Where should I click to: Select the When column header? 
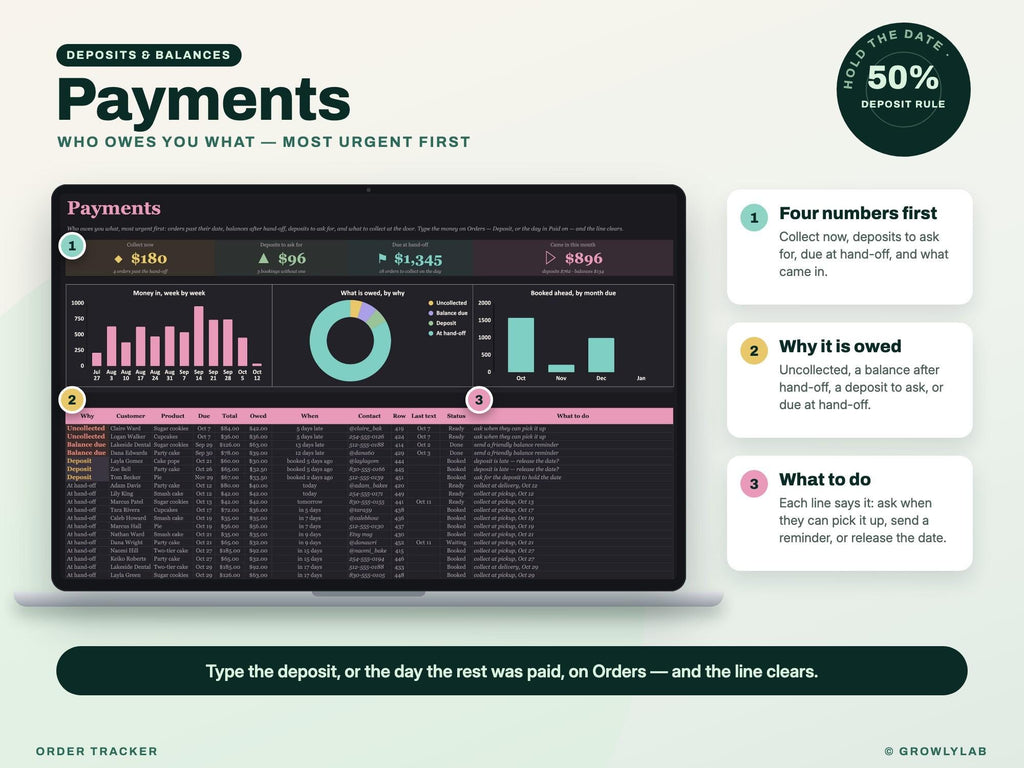[x=310, y=416]
